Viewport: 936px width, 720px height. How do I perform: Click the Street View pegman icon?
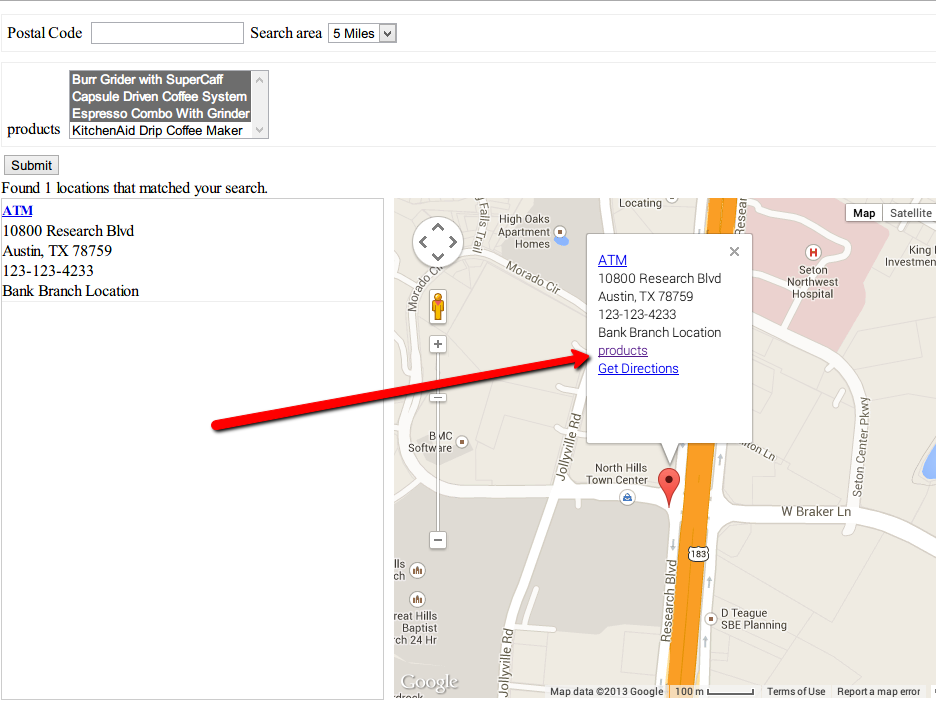[x=438, y=307]
